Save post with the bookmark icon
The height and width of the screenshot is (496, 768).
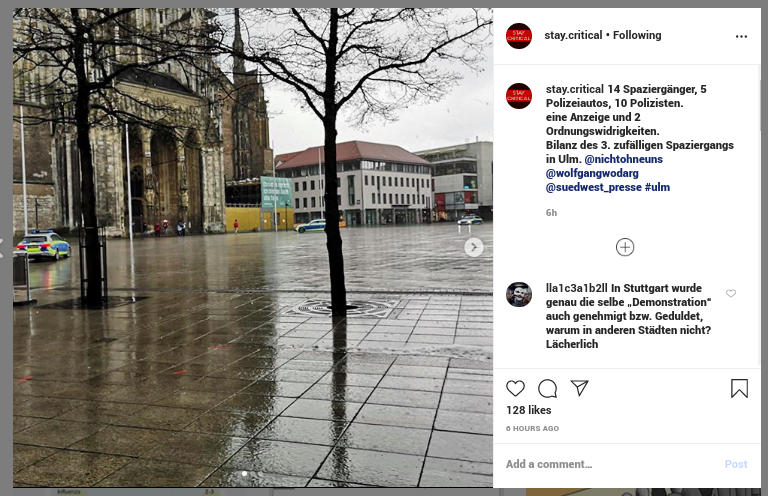tap(739, 389)
